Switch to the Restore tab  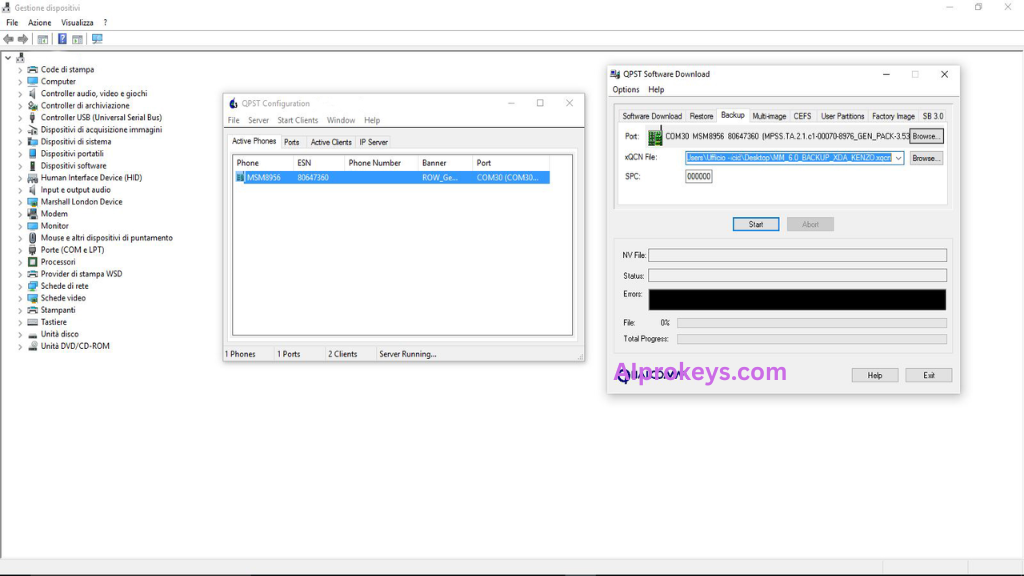coord(702,115)
